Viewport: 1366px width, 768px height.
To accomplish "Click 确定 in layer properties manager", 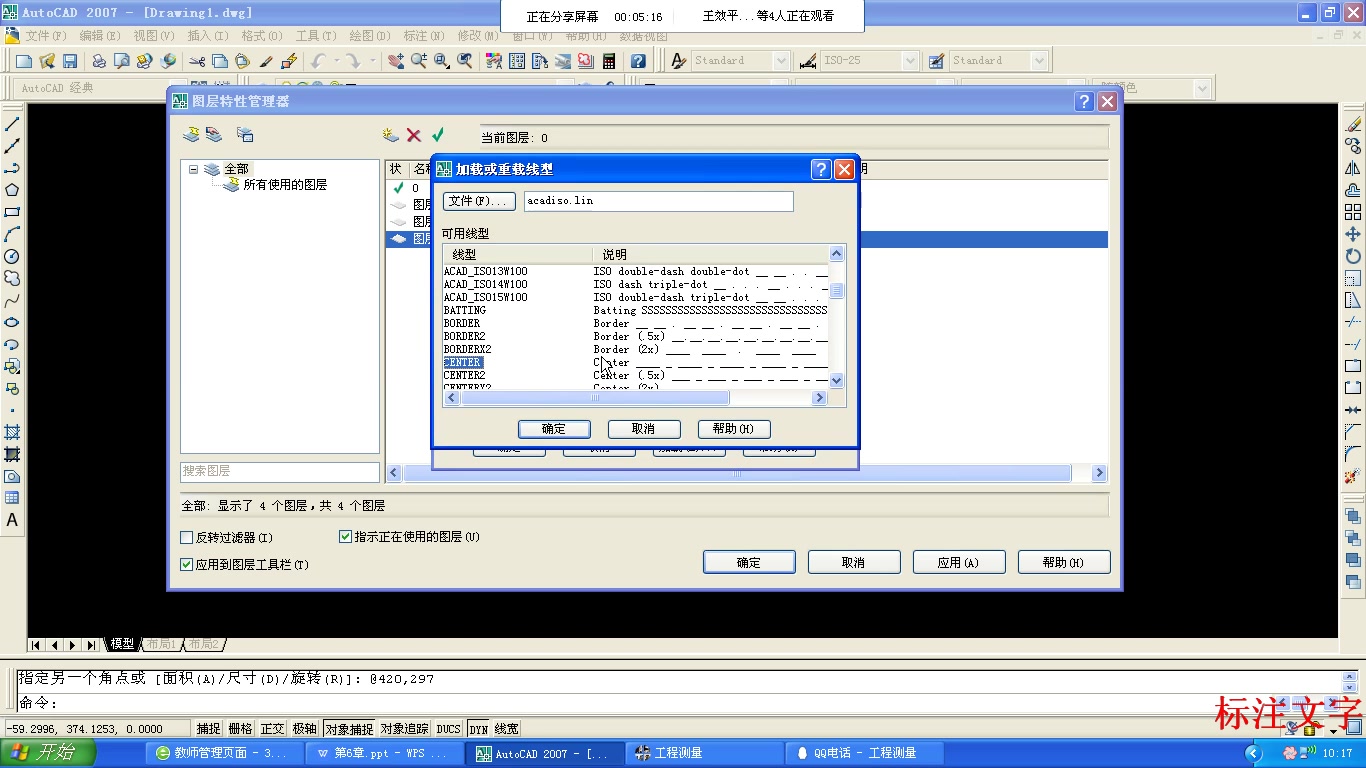I will (749, 563).
